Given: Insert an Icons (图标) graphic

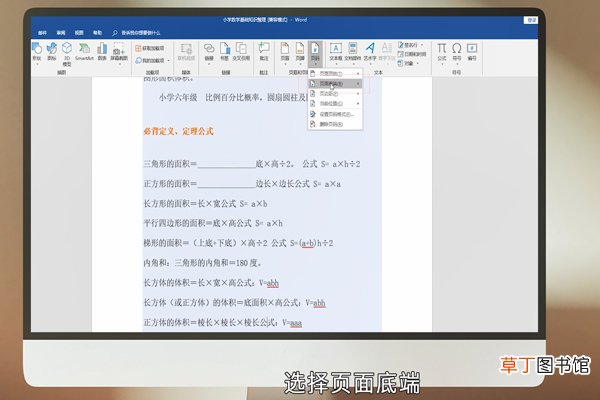Looking at the screenshot, I should (x=52, y=52).
